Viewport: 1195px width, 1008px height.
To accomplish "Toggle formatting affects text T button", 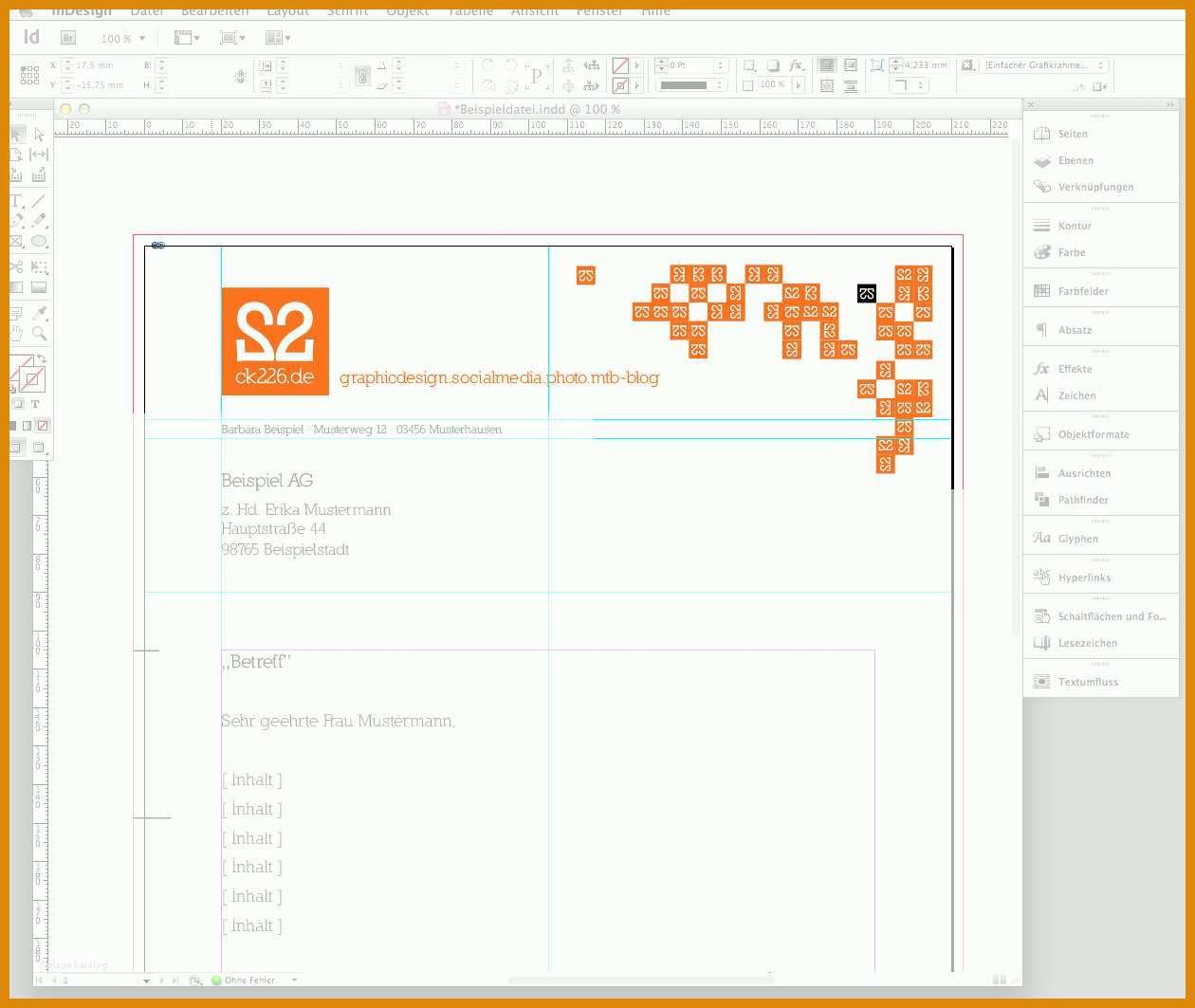I will [35, 404].
